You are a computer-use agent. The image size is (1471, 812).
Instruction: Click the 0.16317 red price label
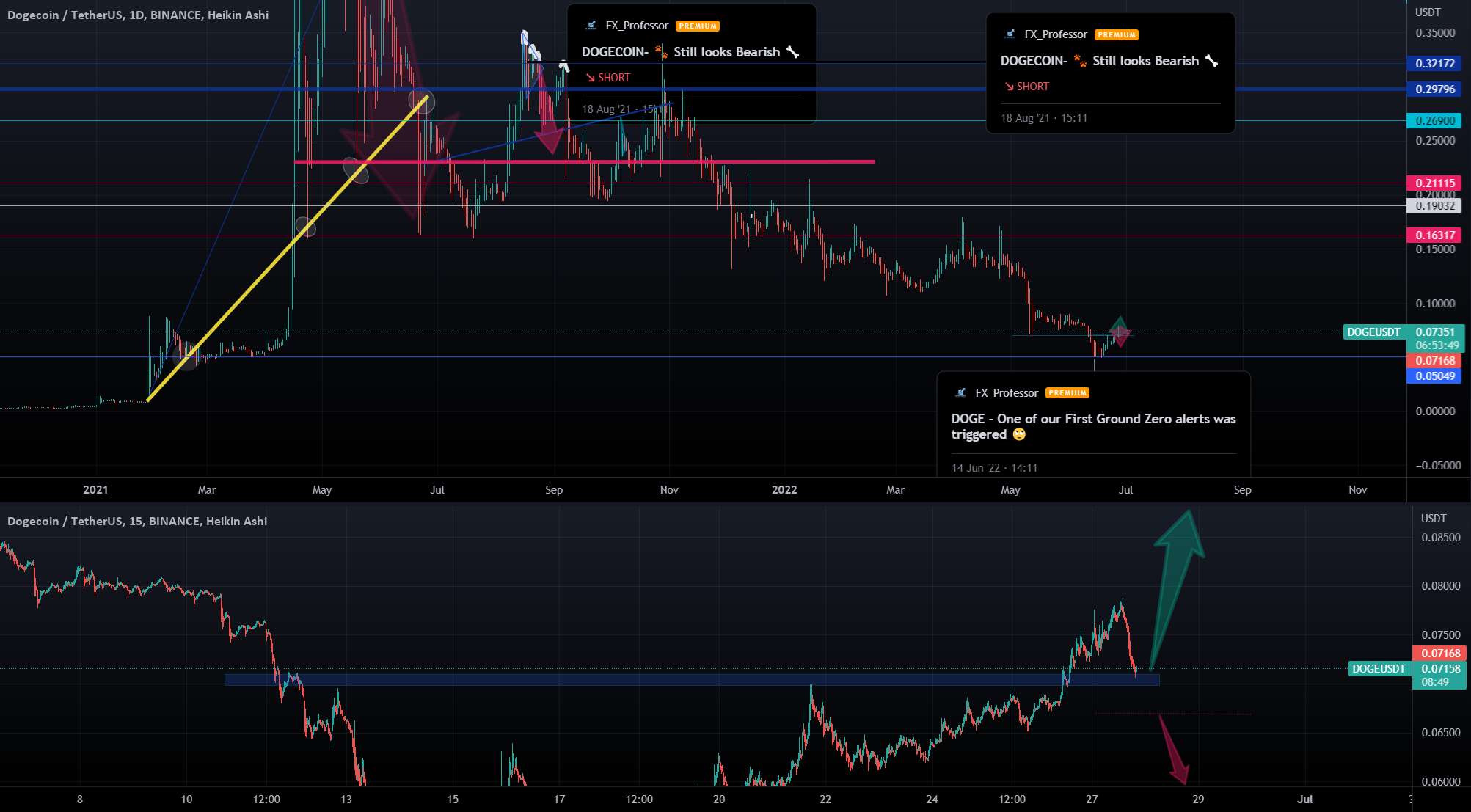1435,235
